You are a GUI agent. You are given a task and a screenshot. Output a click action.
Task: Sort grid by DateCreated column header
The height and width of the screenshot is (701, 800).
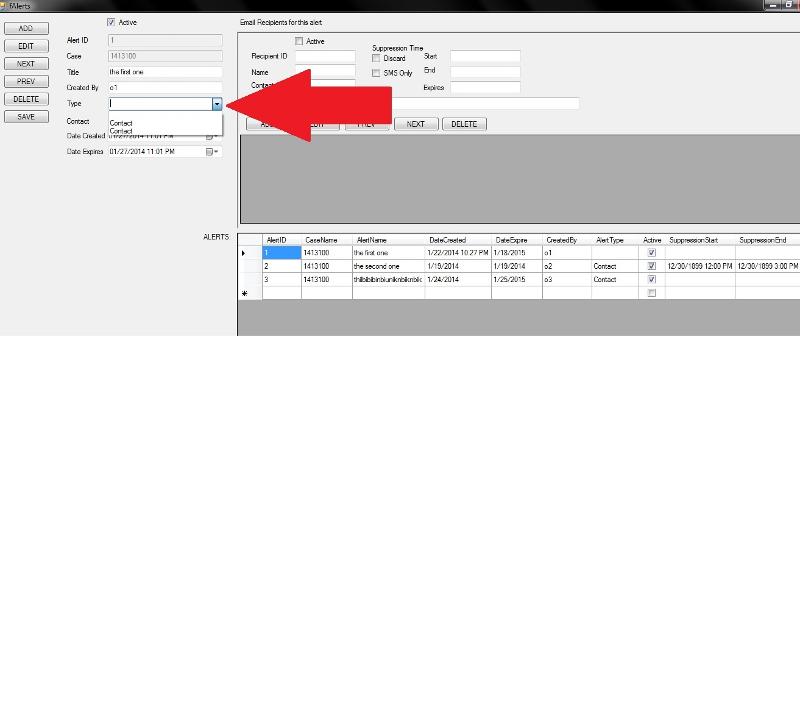[447, 240]
